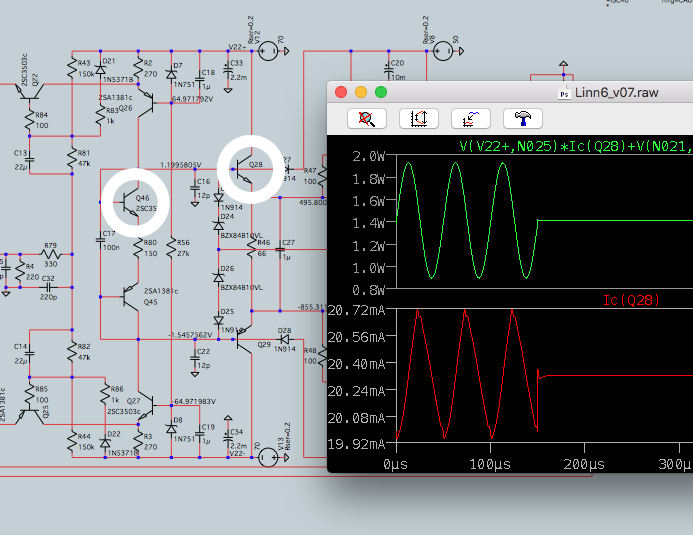The image size is (693, 535).
Task: Select capacitor C18 1µ
Action: [x=200, y=80]
